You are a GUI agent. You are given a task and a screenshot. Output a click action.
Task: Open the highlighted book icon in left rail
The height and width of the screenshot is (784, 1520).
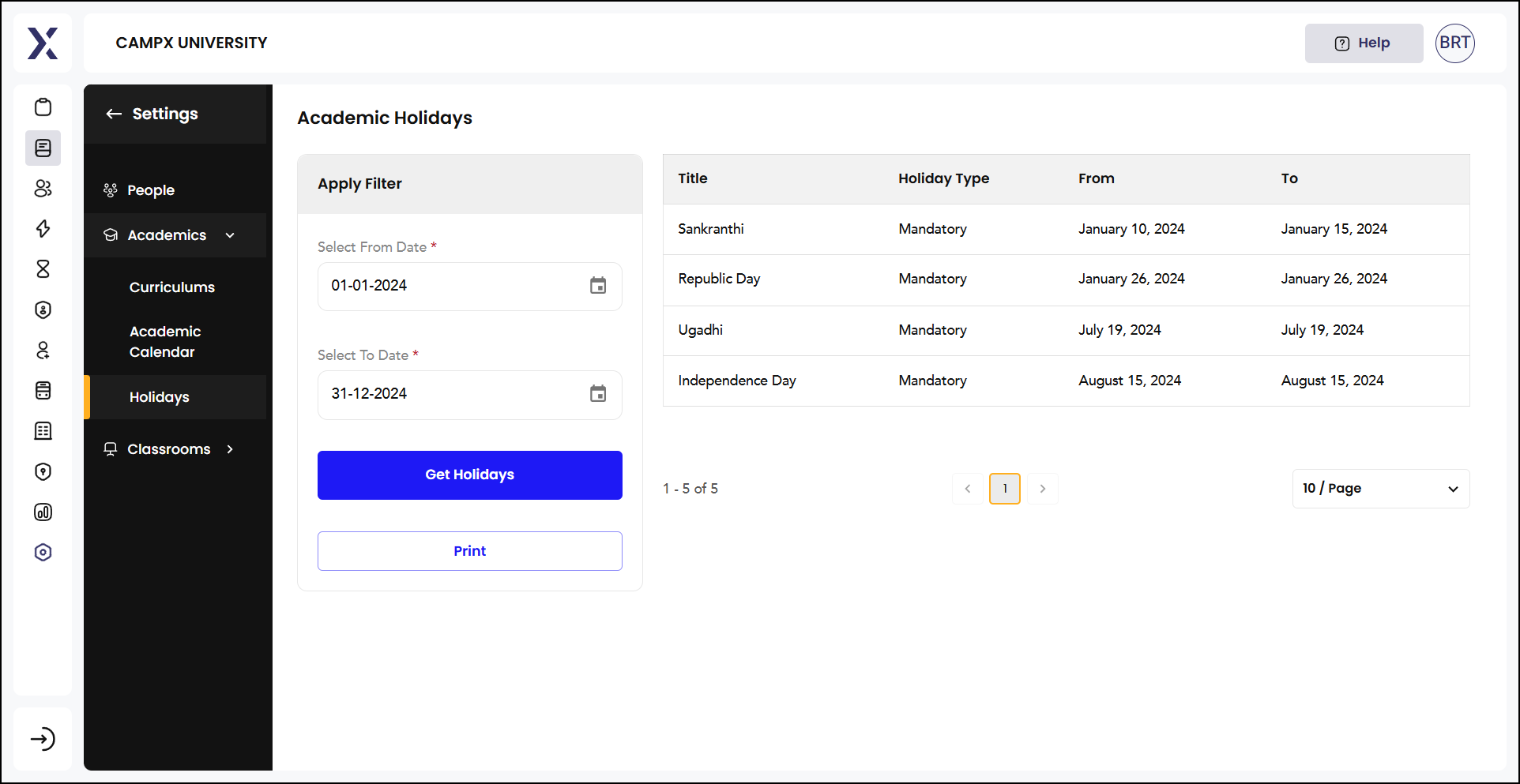tap(43, 148)
